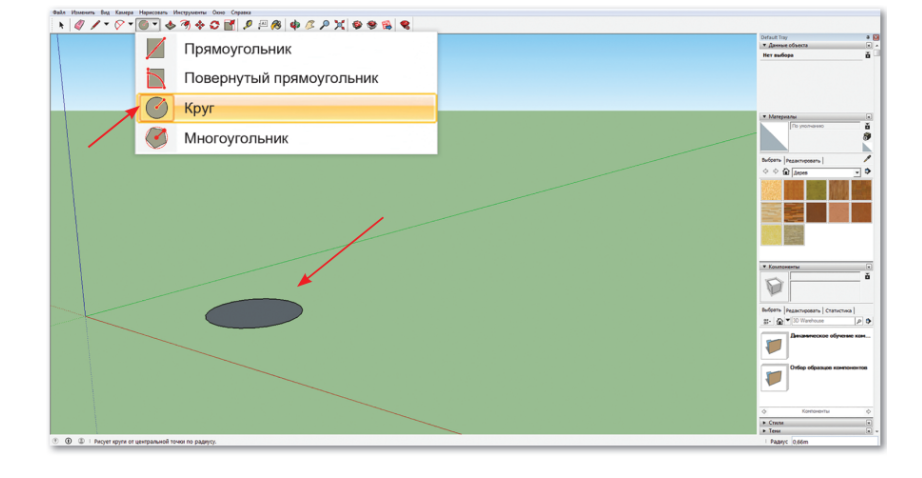922x478 pixels.
Task: Select the salmon pink wood swatch
Action: click(x=839, y=212)
